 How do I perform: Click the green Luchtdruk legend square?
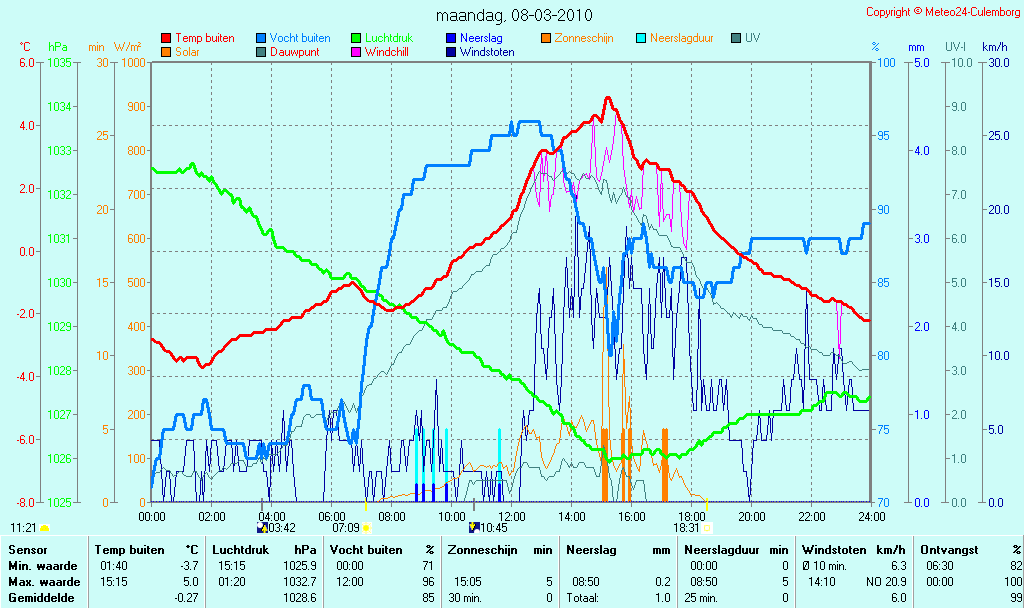(356, 39)
